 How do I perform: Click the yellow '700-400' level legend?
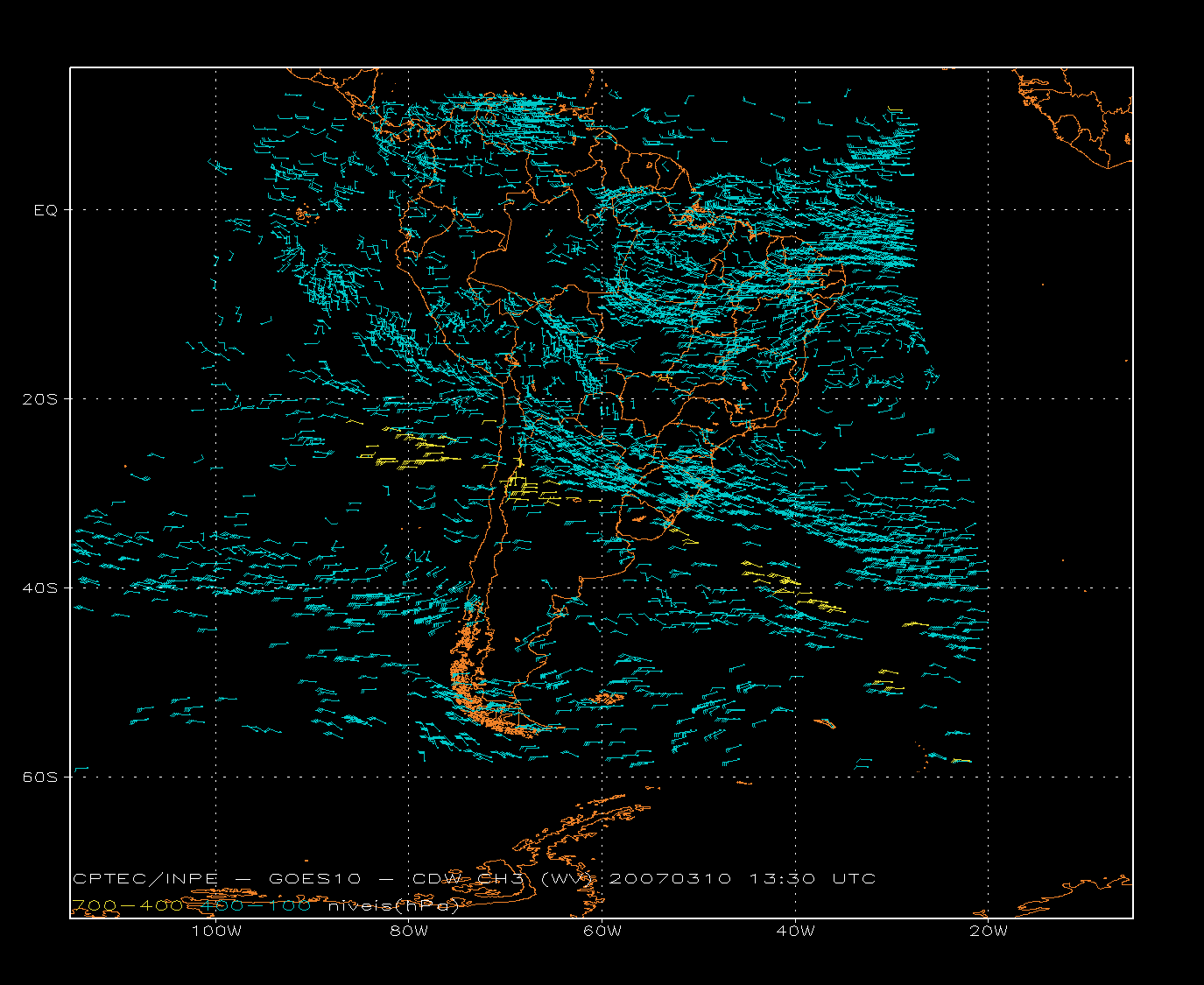click(x=128, y=905)
